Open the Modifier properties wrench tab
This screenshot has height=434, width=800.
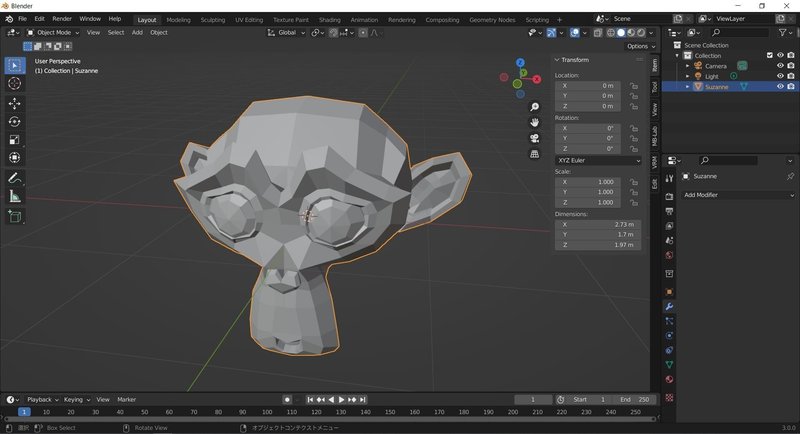coord(669,307)
